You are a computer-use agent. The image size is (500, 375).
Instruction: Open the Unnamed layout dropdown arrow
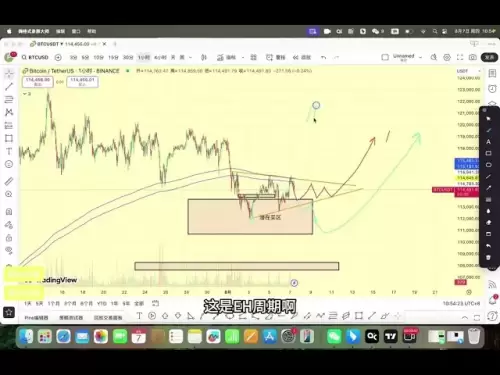(421, 57)
